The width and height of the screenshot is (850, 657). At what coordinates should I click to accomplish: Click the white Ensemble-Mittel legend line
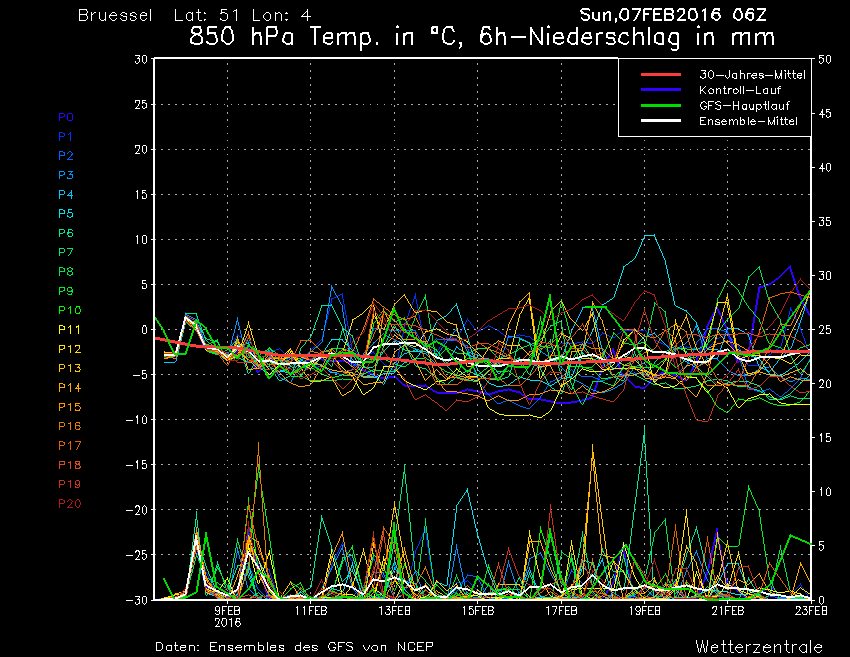click(x=661, y=120)
